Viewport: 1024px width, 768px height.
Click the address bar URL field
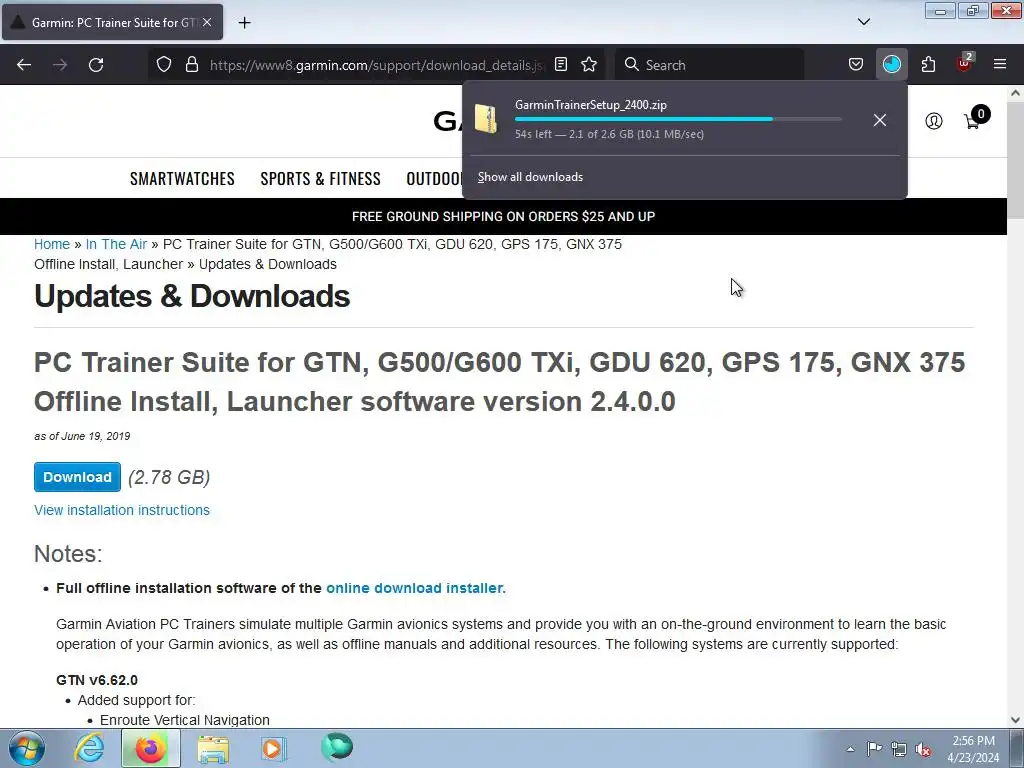(x=376, y=65)
